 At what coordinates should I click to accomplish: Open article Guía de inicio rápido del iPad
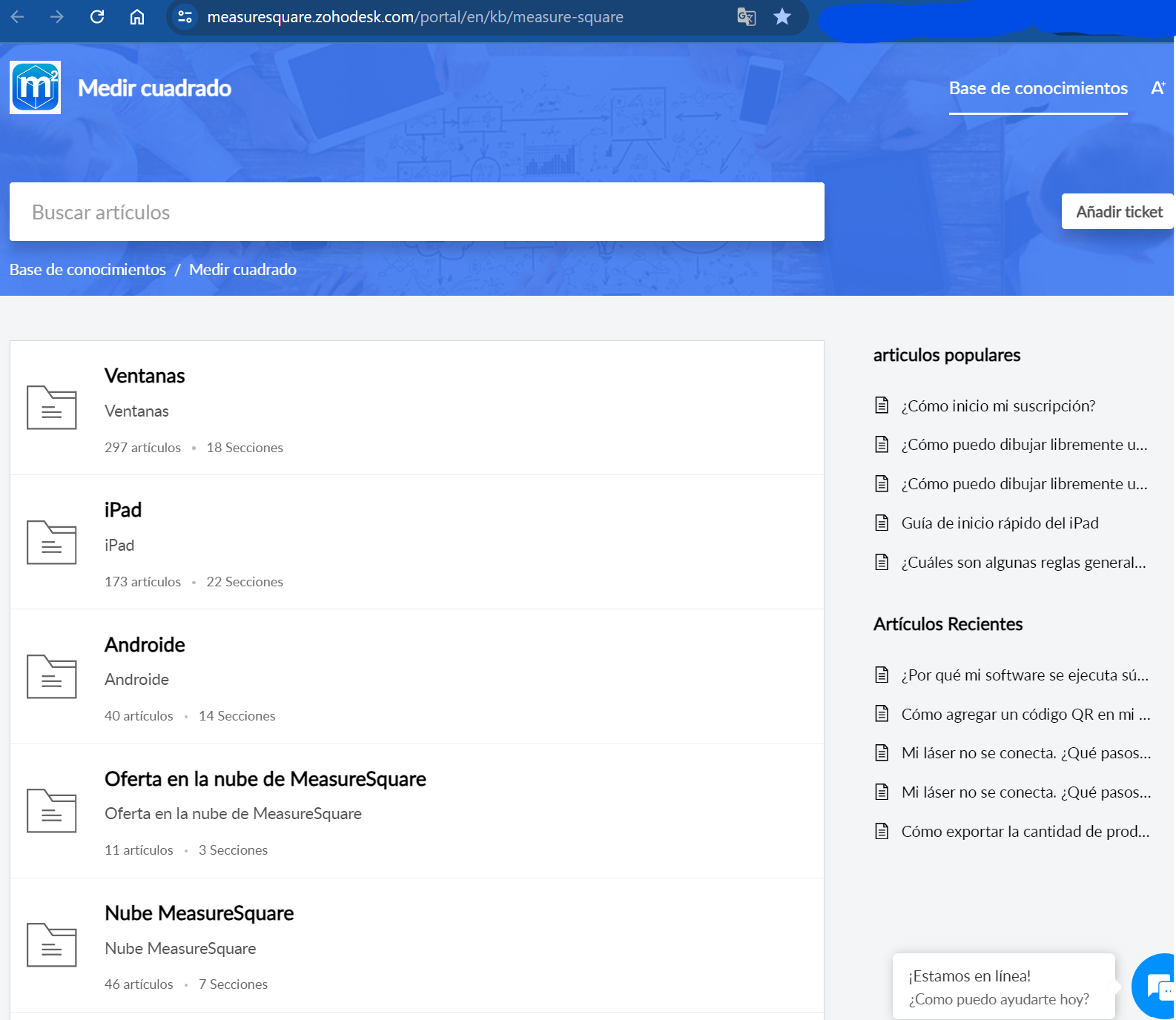[1000, 523]
